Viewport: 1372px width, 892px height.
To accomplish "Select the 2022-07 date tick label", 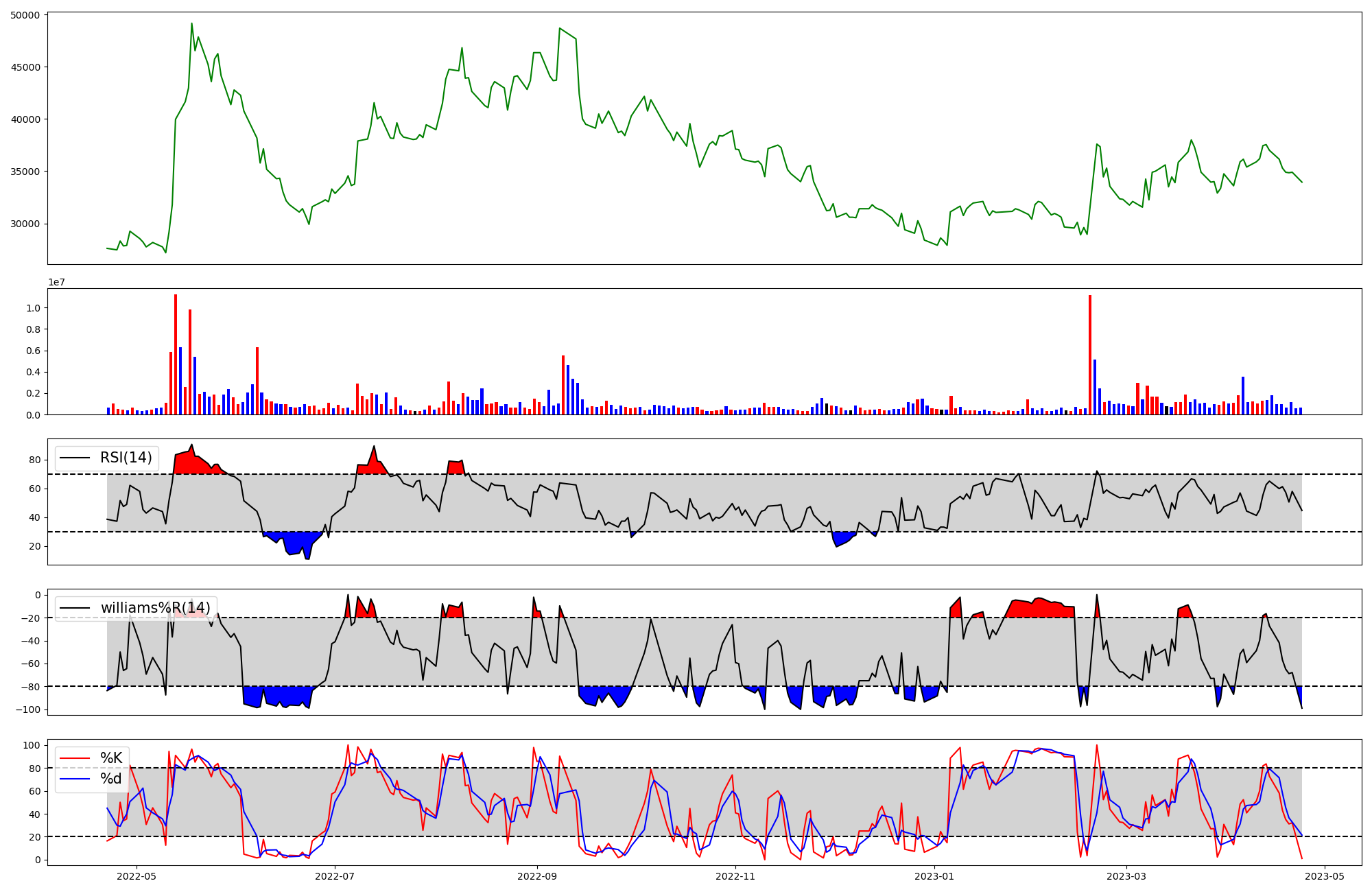I will tap(335, 876).
